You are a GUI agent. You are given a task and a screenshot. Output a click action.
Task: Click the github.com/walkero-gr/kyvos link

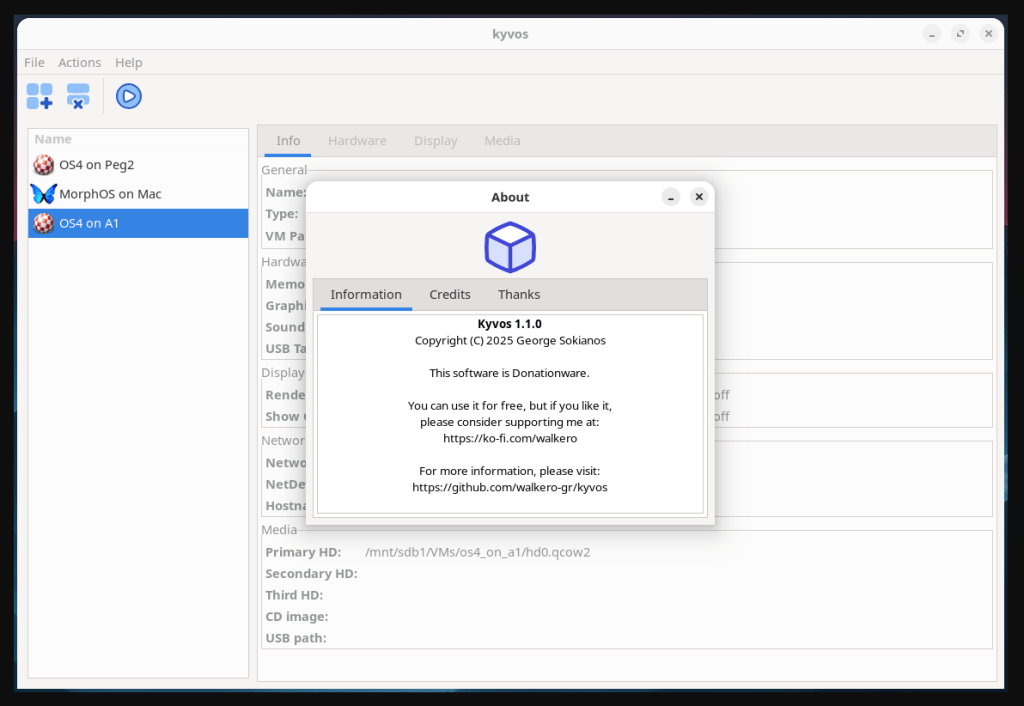[x=510, y=487]
